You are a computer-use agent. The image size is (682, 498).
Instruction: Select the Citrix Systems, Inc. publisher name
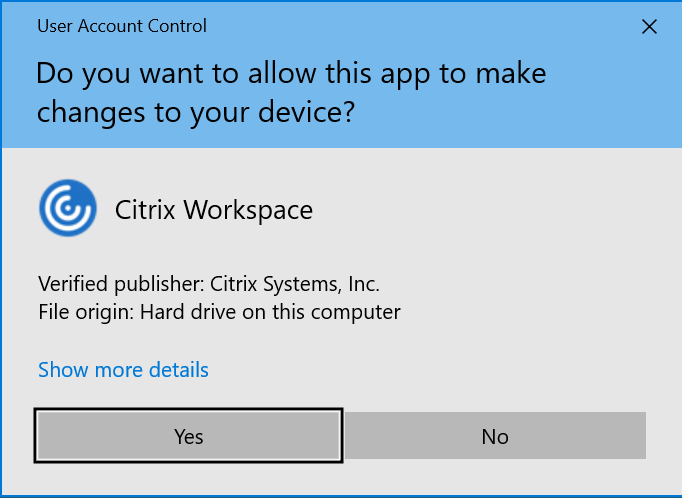295,284
